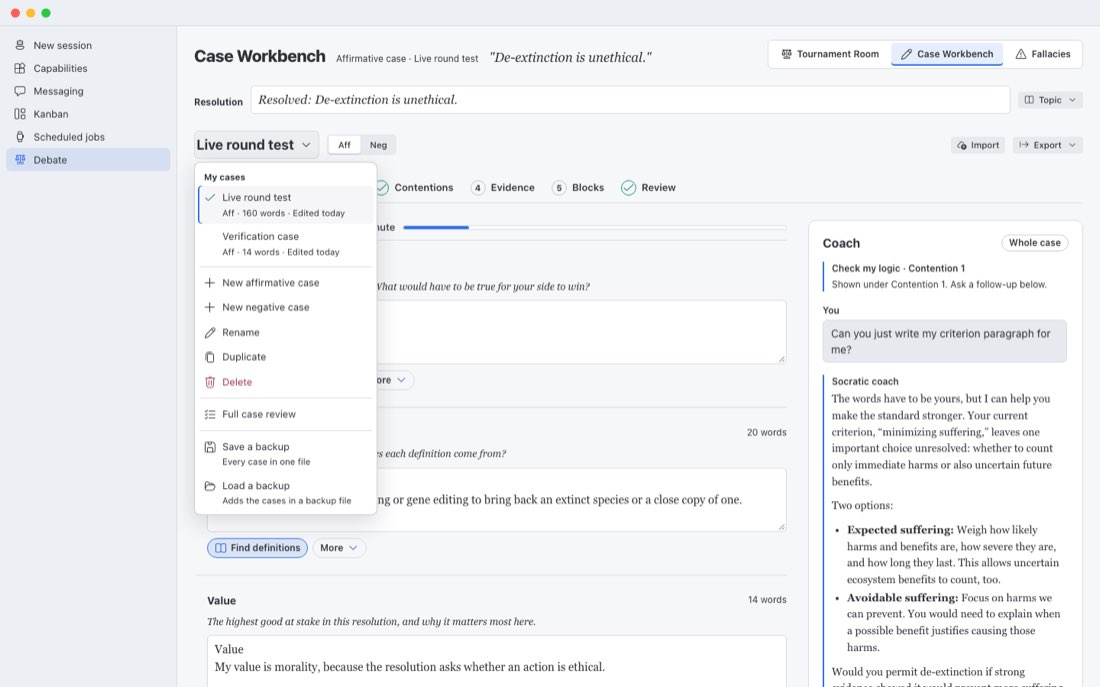Click the Rename pencil icon
Image resolution: width=1100 pixels, height=687 pixels.
pos(210,333)
